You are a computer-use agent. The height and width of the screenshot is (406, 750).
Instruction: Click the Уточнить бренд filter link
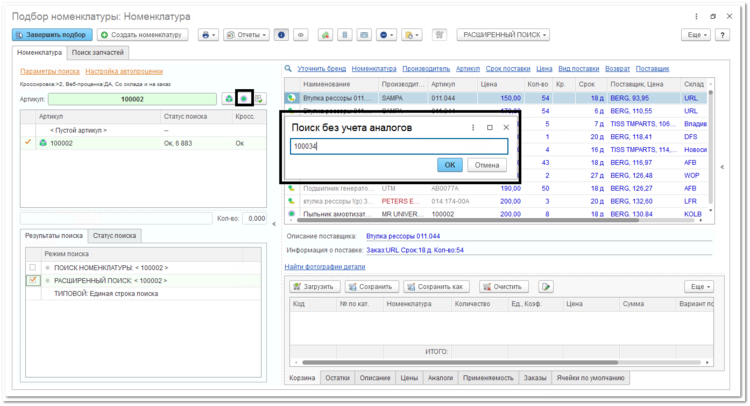(x=321, y=68)
